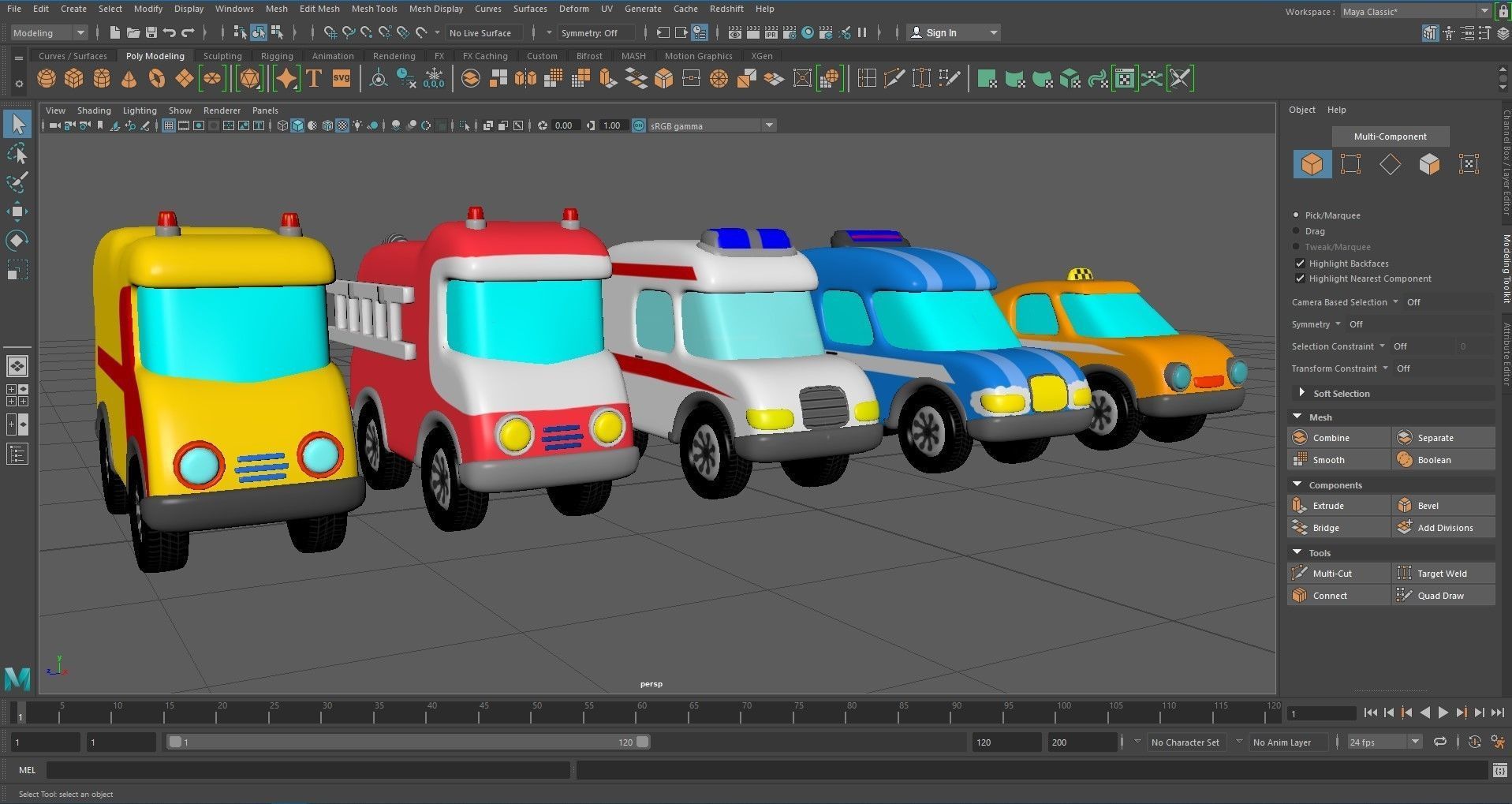Click the Bevel button
The height and width of the screenshot is (804, 1512).
1443,505
